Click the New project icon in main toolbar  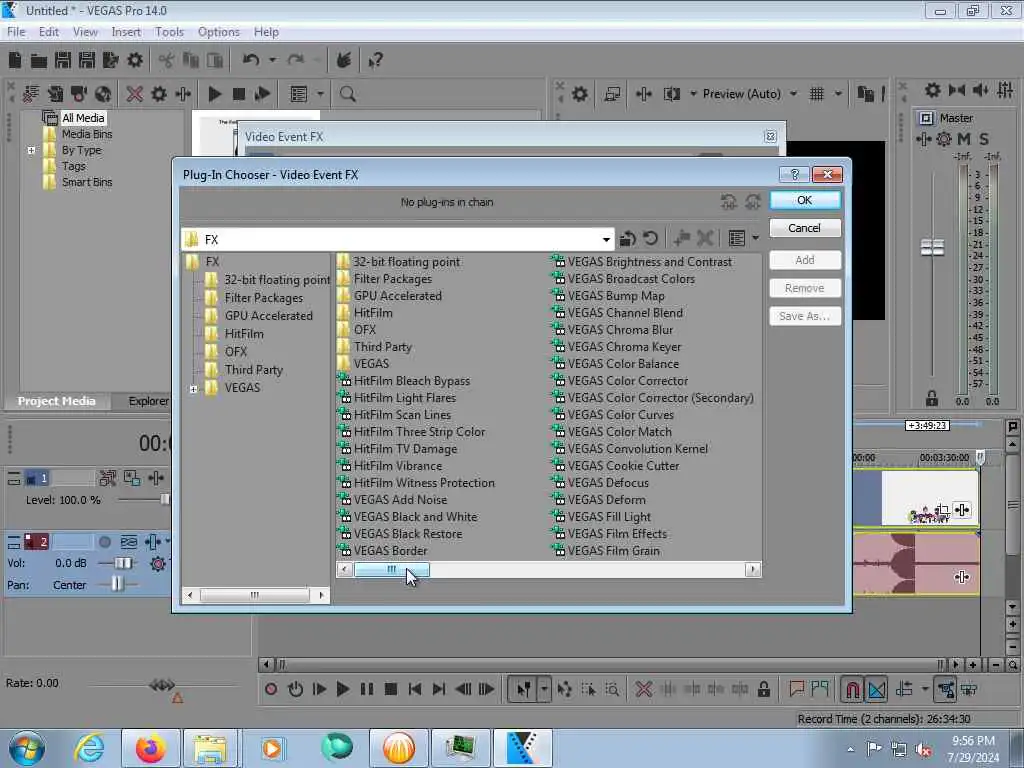(x=15, y=61)
